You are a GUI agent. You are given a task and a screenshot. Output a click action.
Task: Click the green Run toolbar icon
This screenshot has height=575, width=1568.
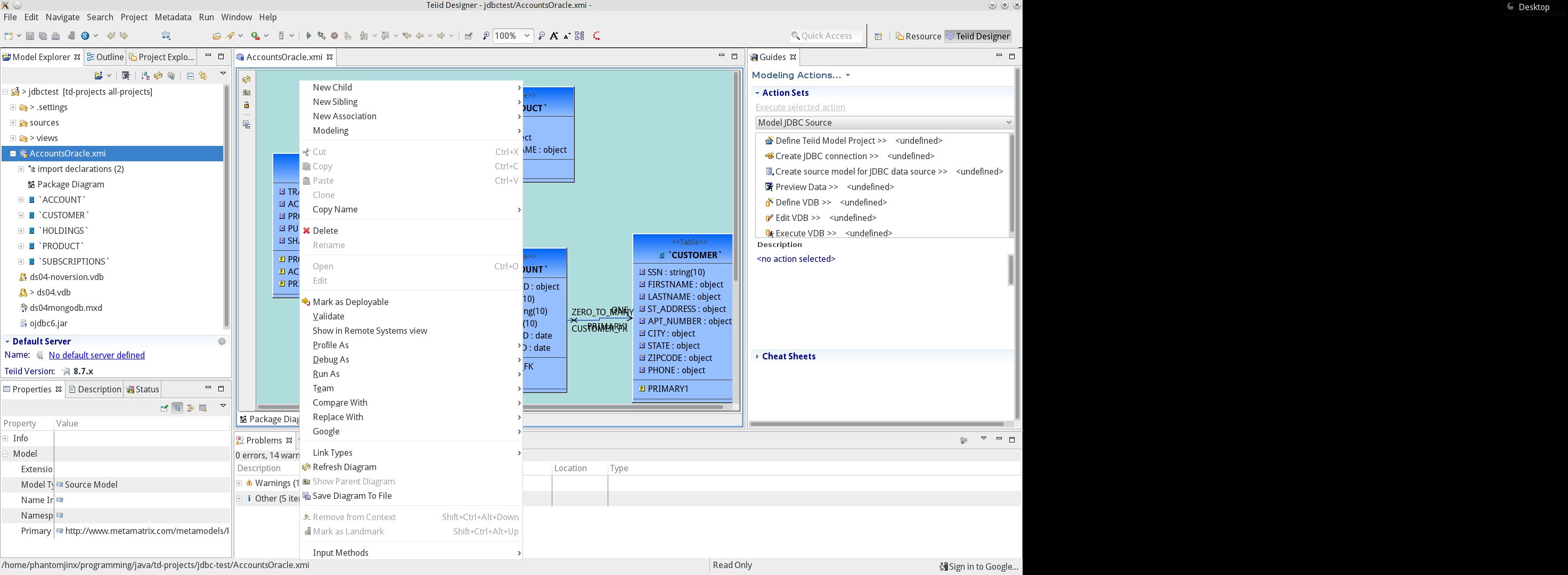(308, 36)
